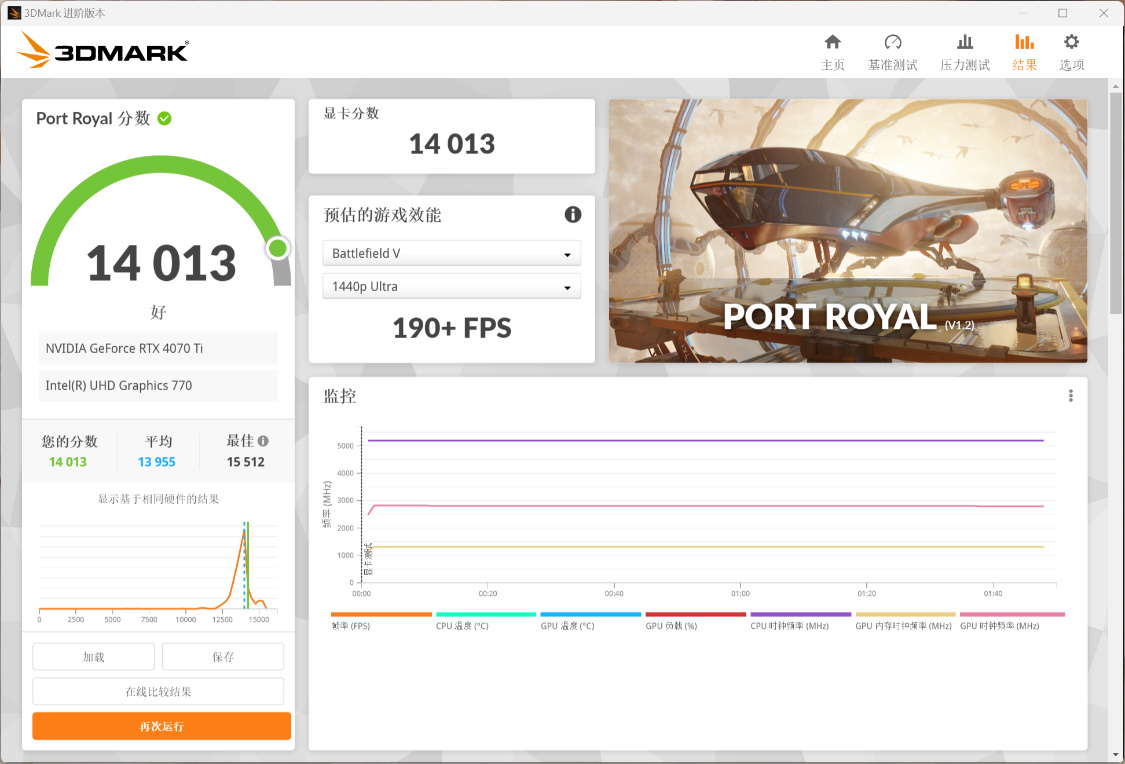Maximize the 3DMark window
The height and width of the screenshot is (764, 1125).
coord(1063,13)
